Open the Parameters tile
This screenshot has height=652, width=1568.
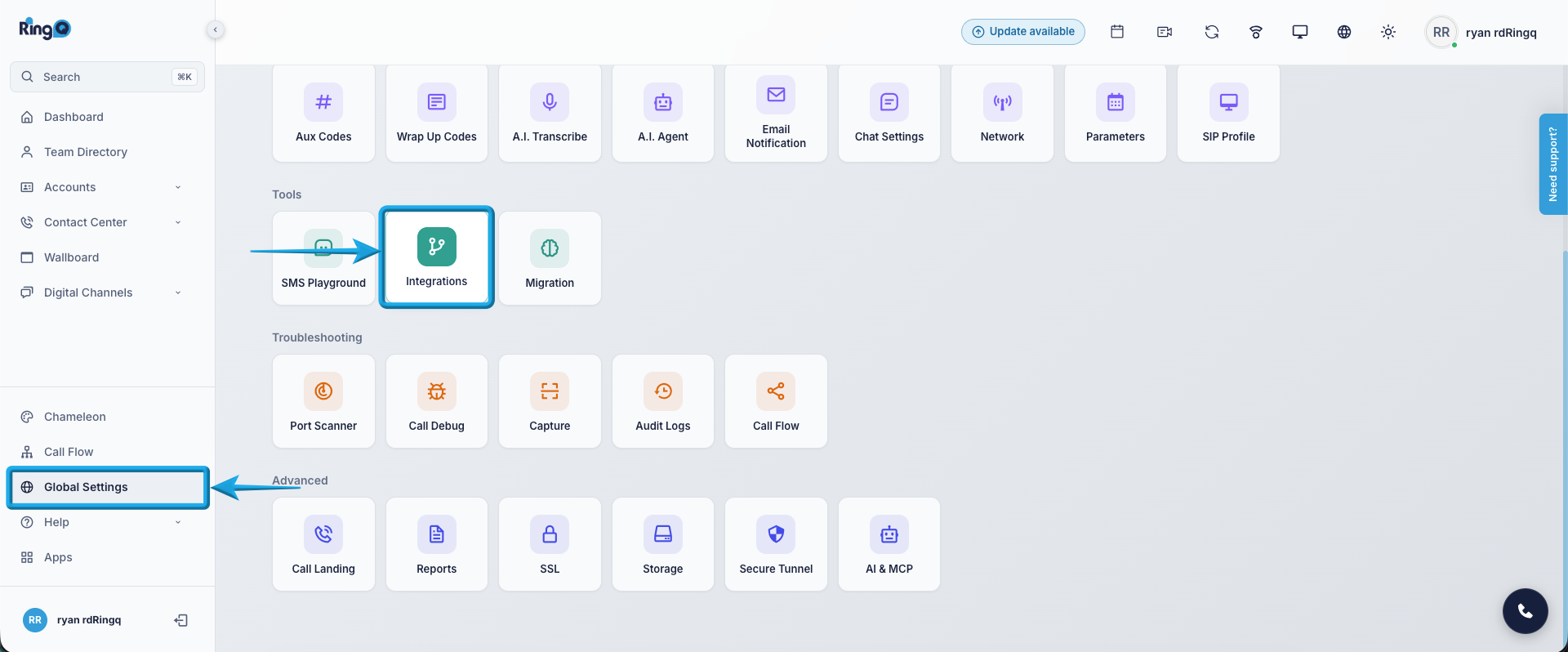(1116, 114)
